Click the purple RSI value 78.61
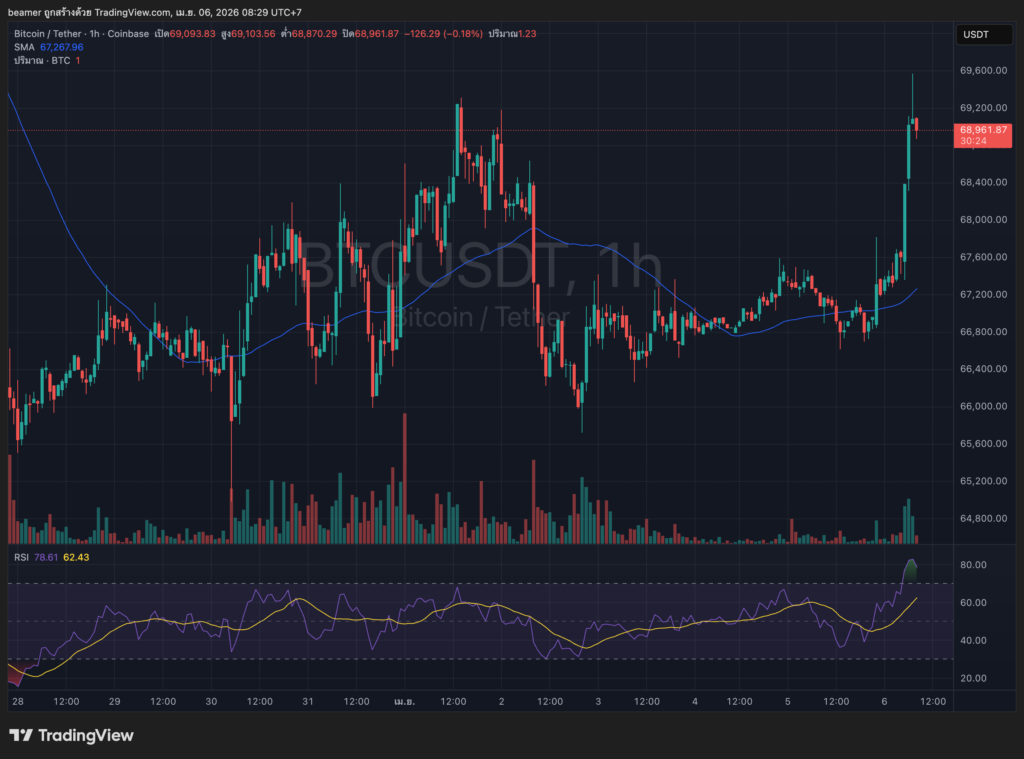This screenshot has height=759, width=1024. click(46, 557)
